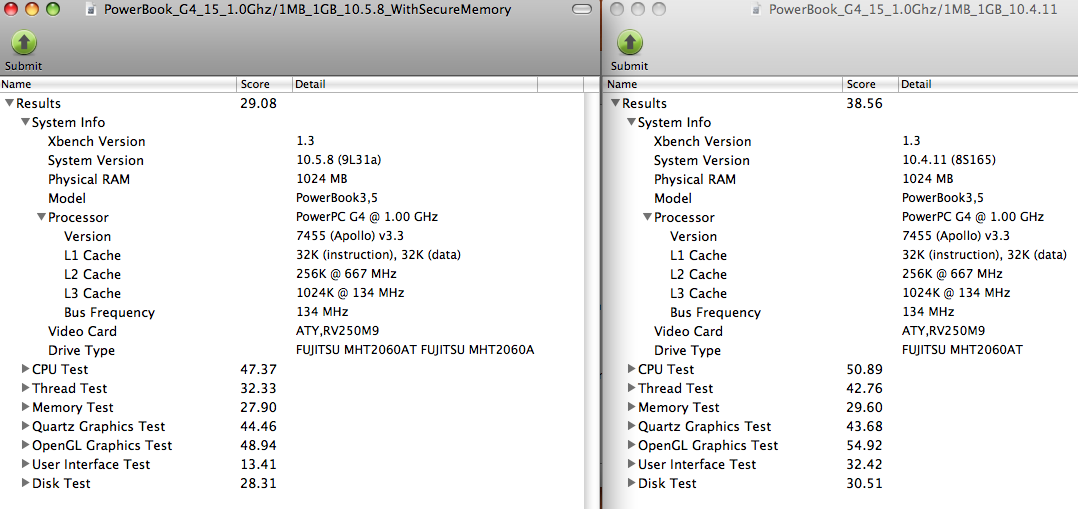Select the overall score 29.08
Viewport: 1078px width, 509px height.
click(x=258, y=104)
